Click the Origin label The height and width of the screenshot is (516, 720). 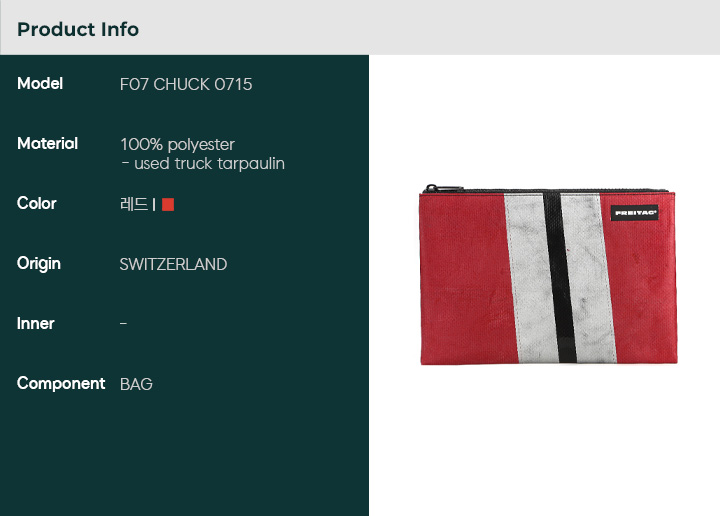pos(39,264)
